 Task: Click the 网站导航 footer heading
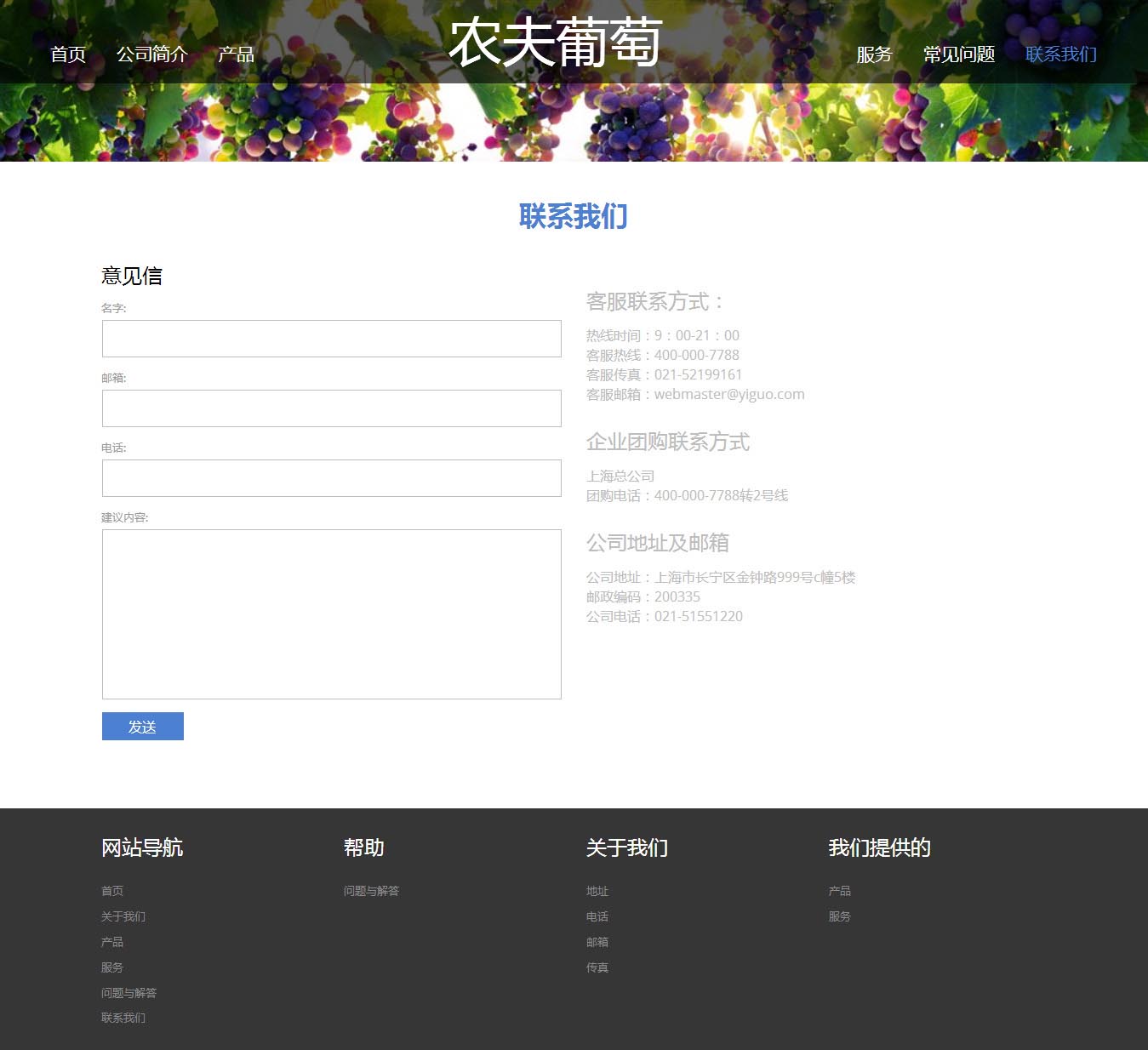pos(142,847)
